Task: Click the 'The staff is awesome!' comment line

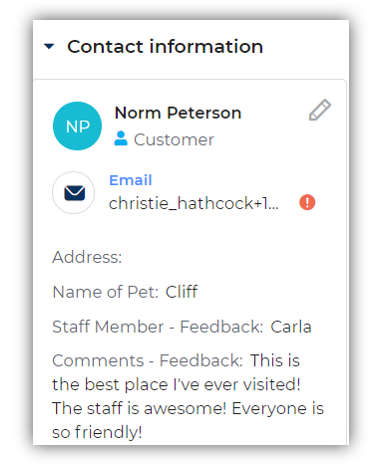Action: [x=139, y=408]
